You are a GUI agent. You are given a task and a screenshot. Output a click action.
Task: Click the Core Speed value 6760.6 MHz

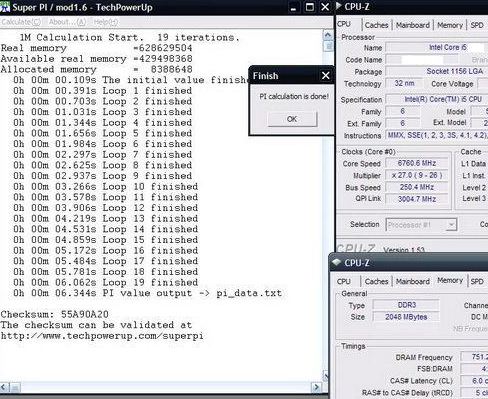click(417, 163)
